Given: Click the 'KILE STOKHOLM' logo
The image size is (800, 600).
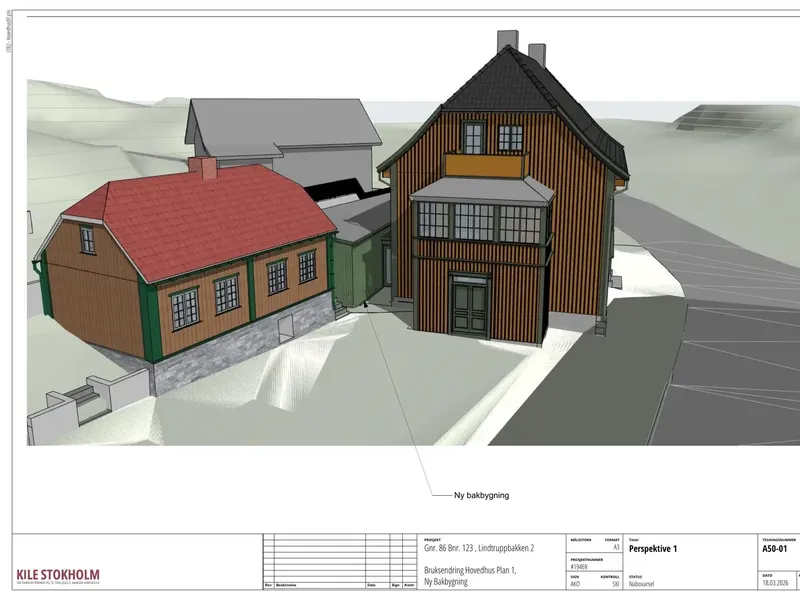Looking at the screenshot, I should [x=58, y=575].
